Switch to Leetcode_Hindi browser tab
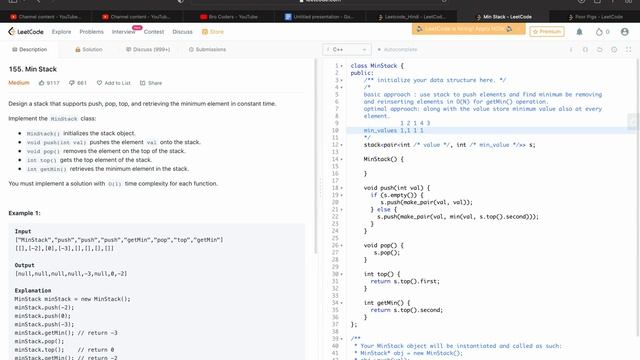 click(x=412, y=17)
